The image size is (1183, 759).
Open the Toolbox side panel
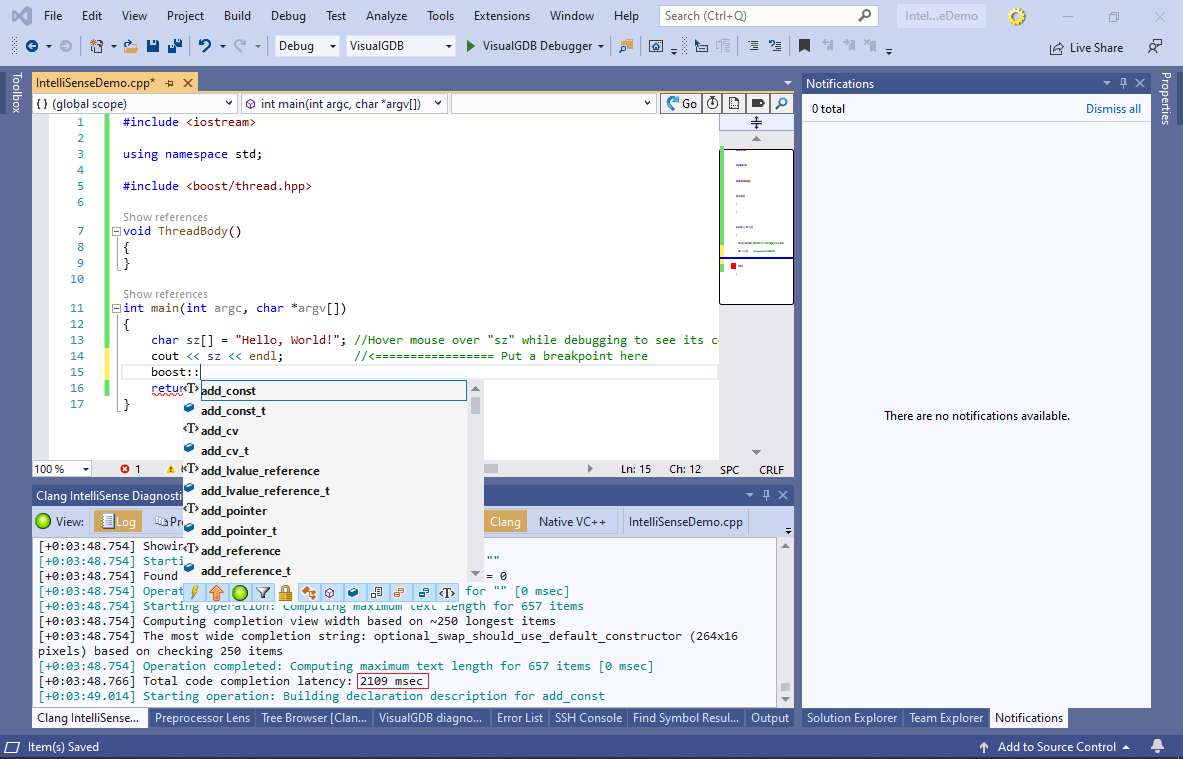tap(17, 93)
